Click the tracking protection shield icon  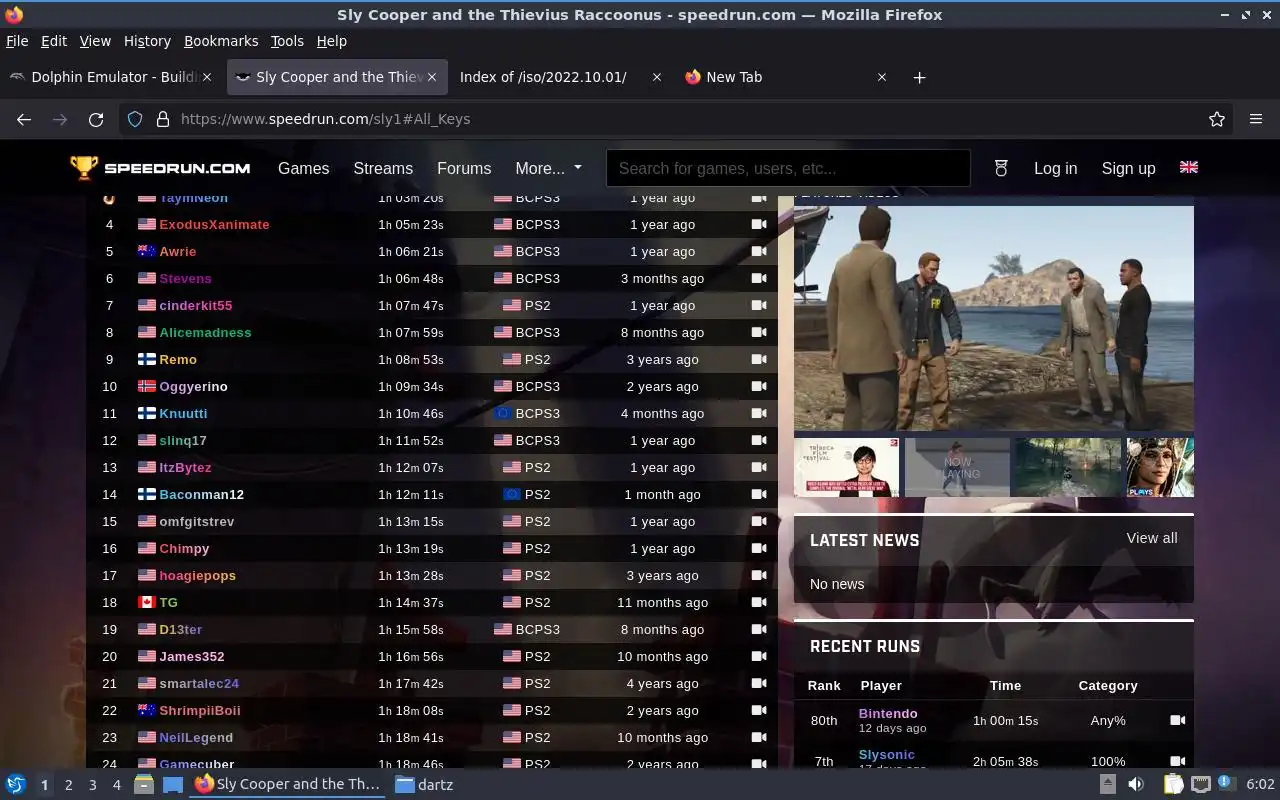(x=135, y=119)
